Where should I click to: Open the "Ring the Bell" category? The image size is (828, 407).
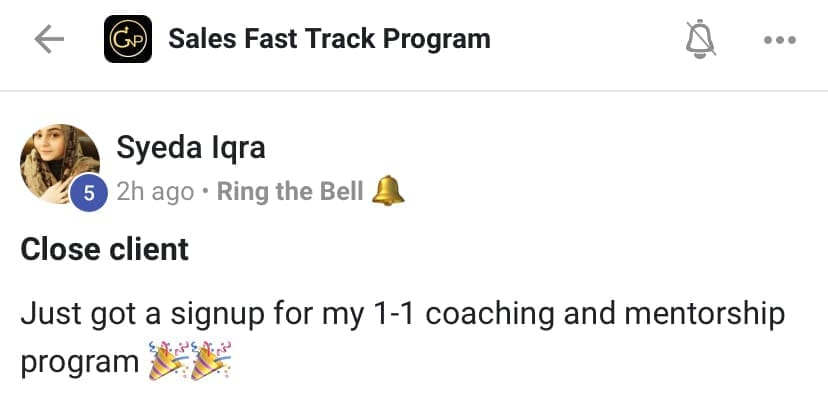[290, 191]
